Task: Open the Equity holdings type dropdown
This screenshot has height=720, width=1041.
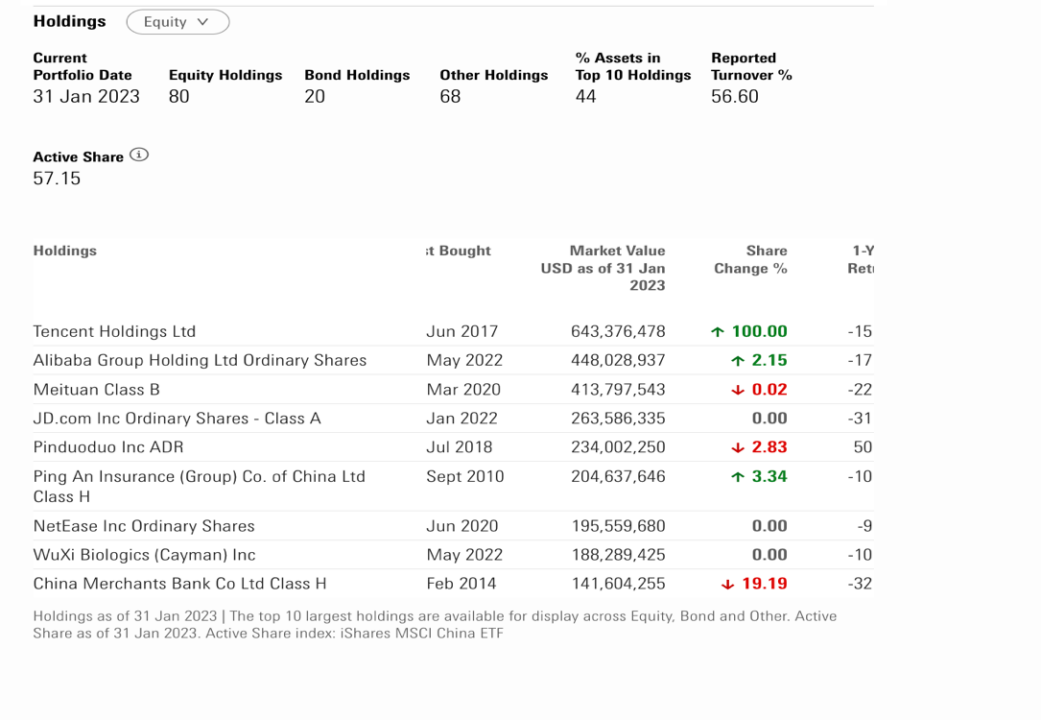Action: (x=178, y=22)
